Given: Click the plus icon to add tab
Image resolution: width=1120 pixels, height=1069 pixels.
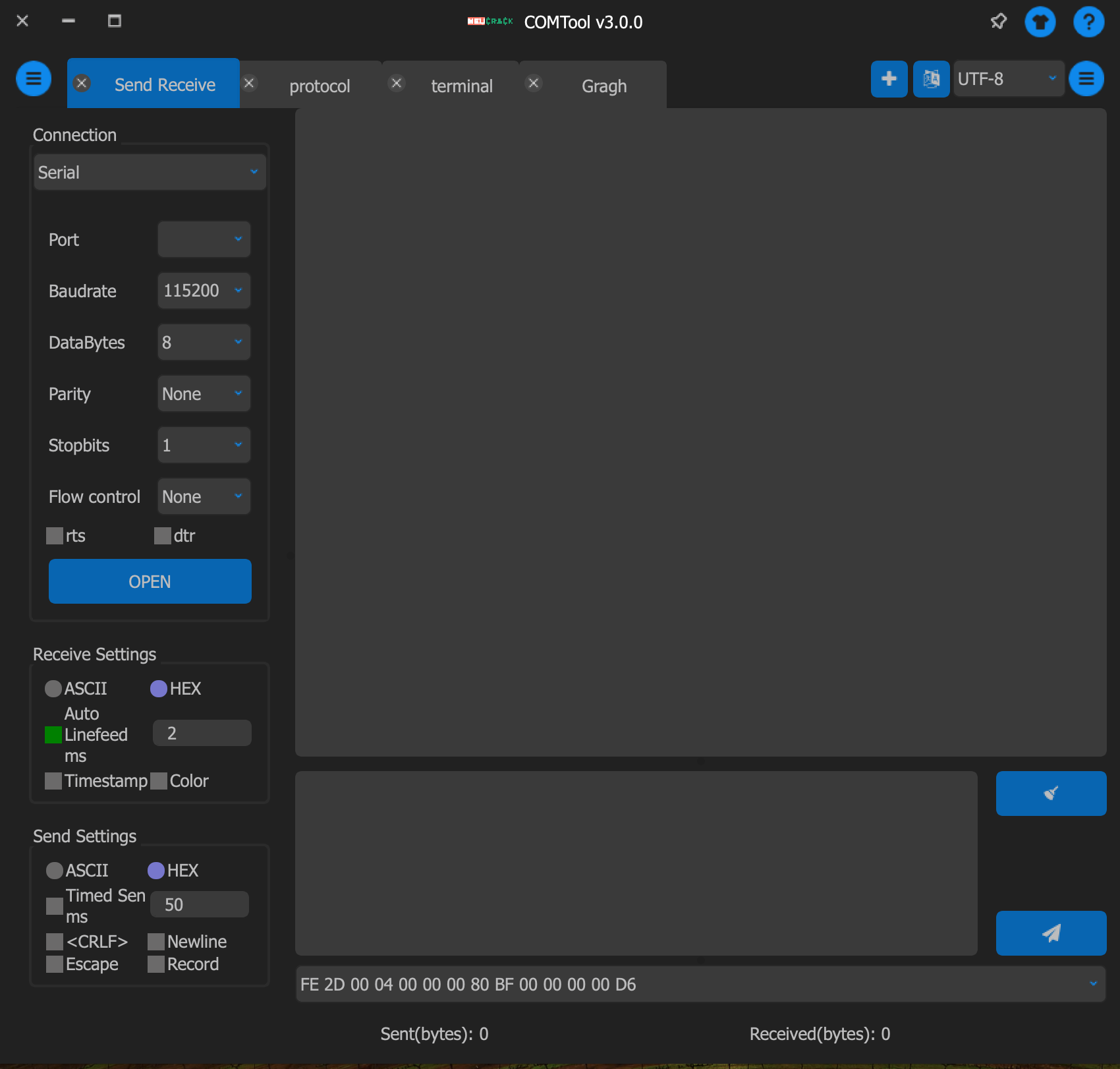Looking at the screenshot, I should point(889,79).
